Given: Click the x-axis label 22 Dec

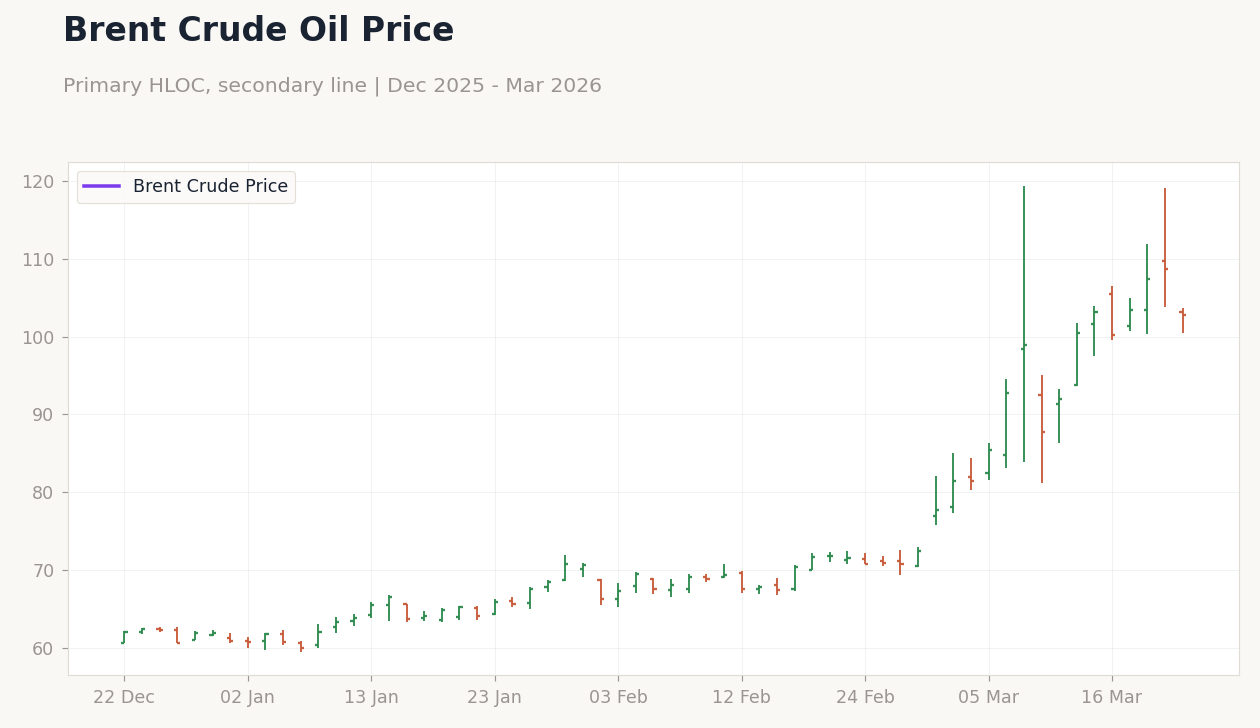Looking at the screenshot, I should (124, 698).
